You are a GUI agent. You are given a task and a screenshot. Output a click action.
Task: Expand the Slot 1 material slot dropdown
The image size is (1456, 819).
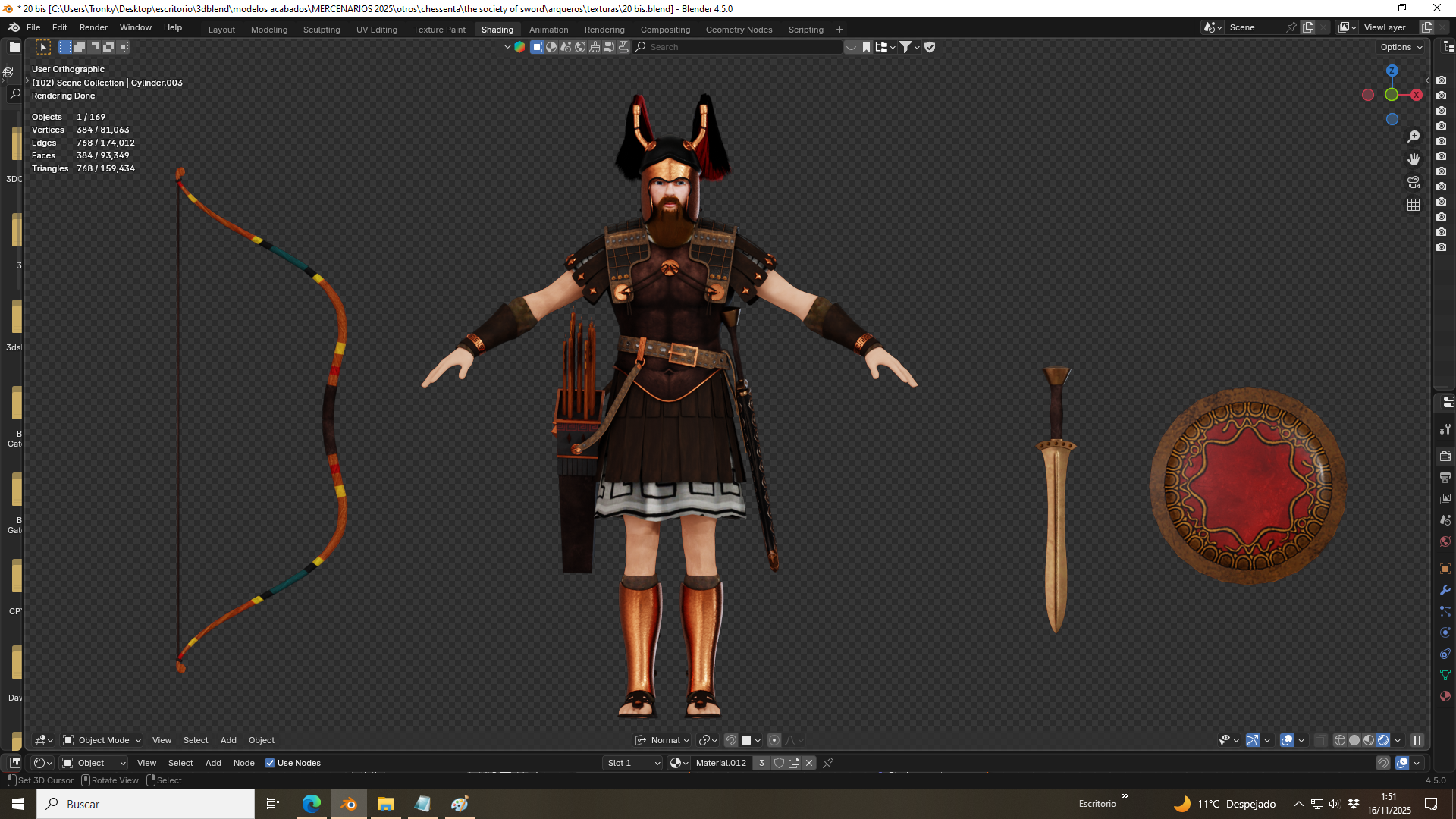(x=633, y=763)
